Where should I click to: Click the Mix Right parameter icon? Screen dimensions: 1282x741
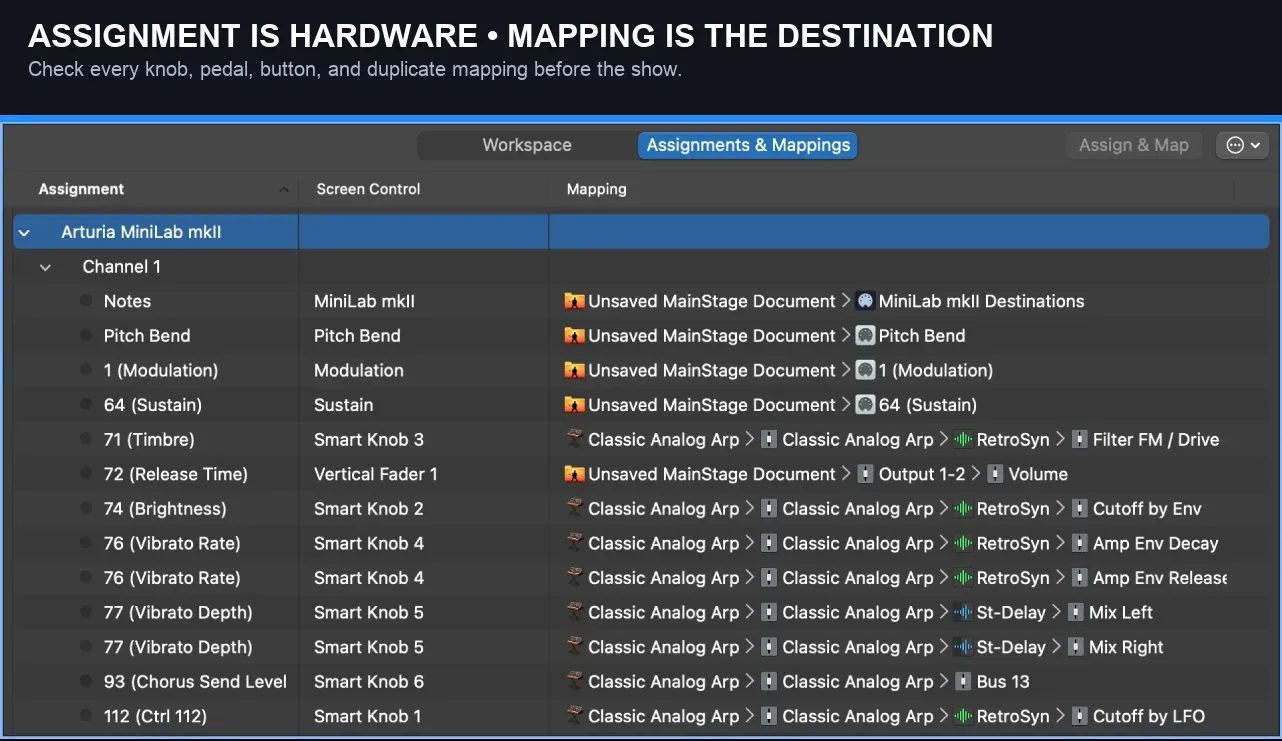pos(1075,647)
